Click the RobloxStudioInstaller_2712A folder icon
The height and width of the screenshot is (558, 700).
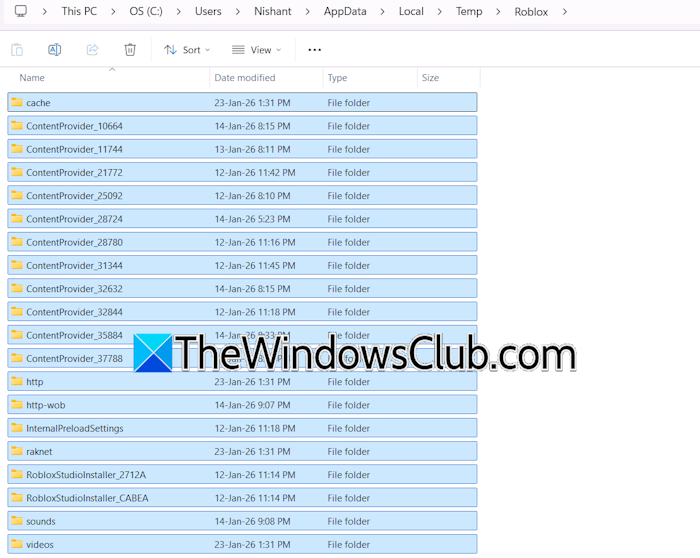(17, 474)
